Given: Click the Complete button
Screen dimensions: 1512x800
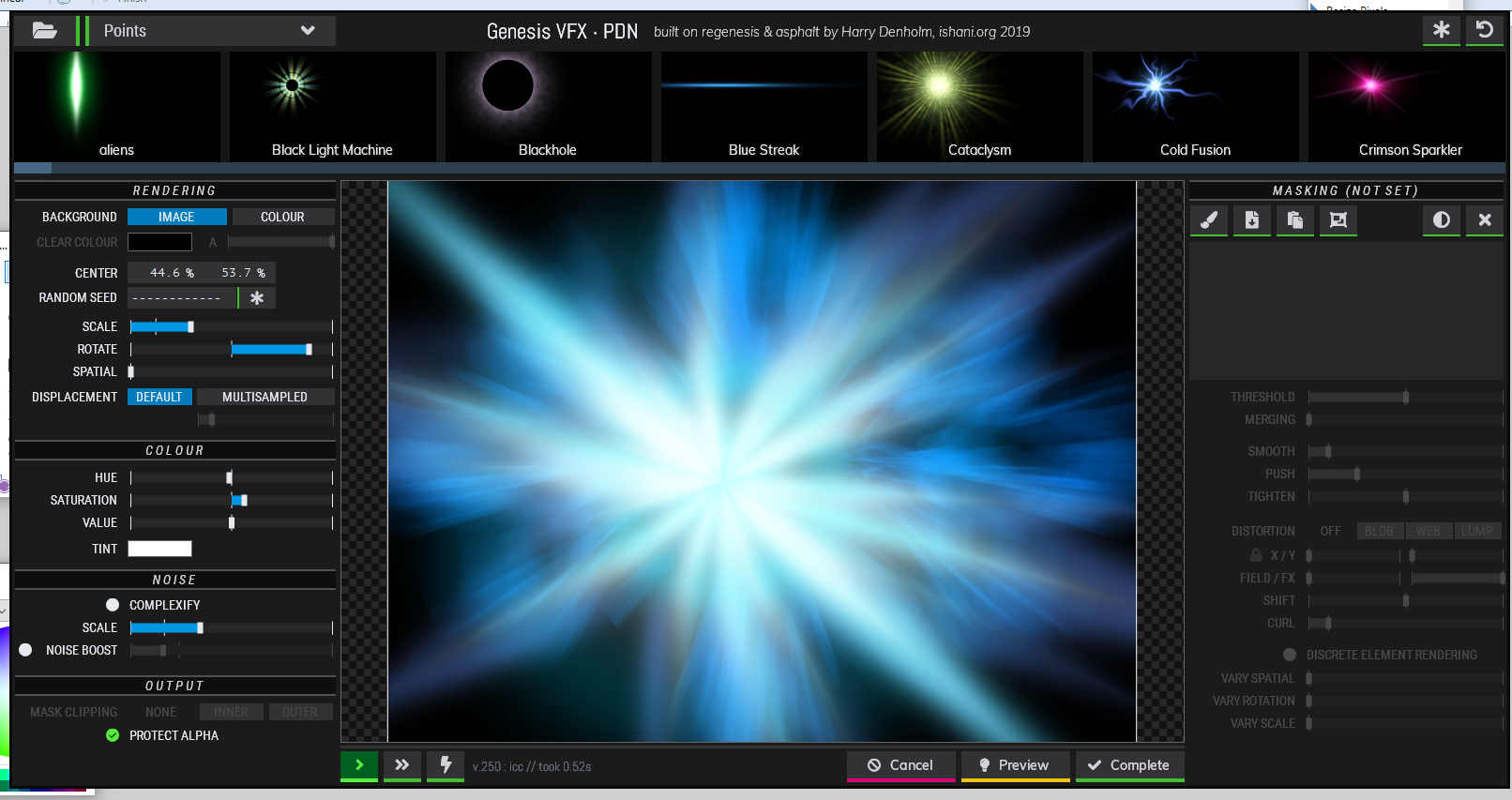Looking at the screenshot, I should pyautogui.click(x=1129, y=765).
